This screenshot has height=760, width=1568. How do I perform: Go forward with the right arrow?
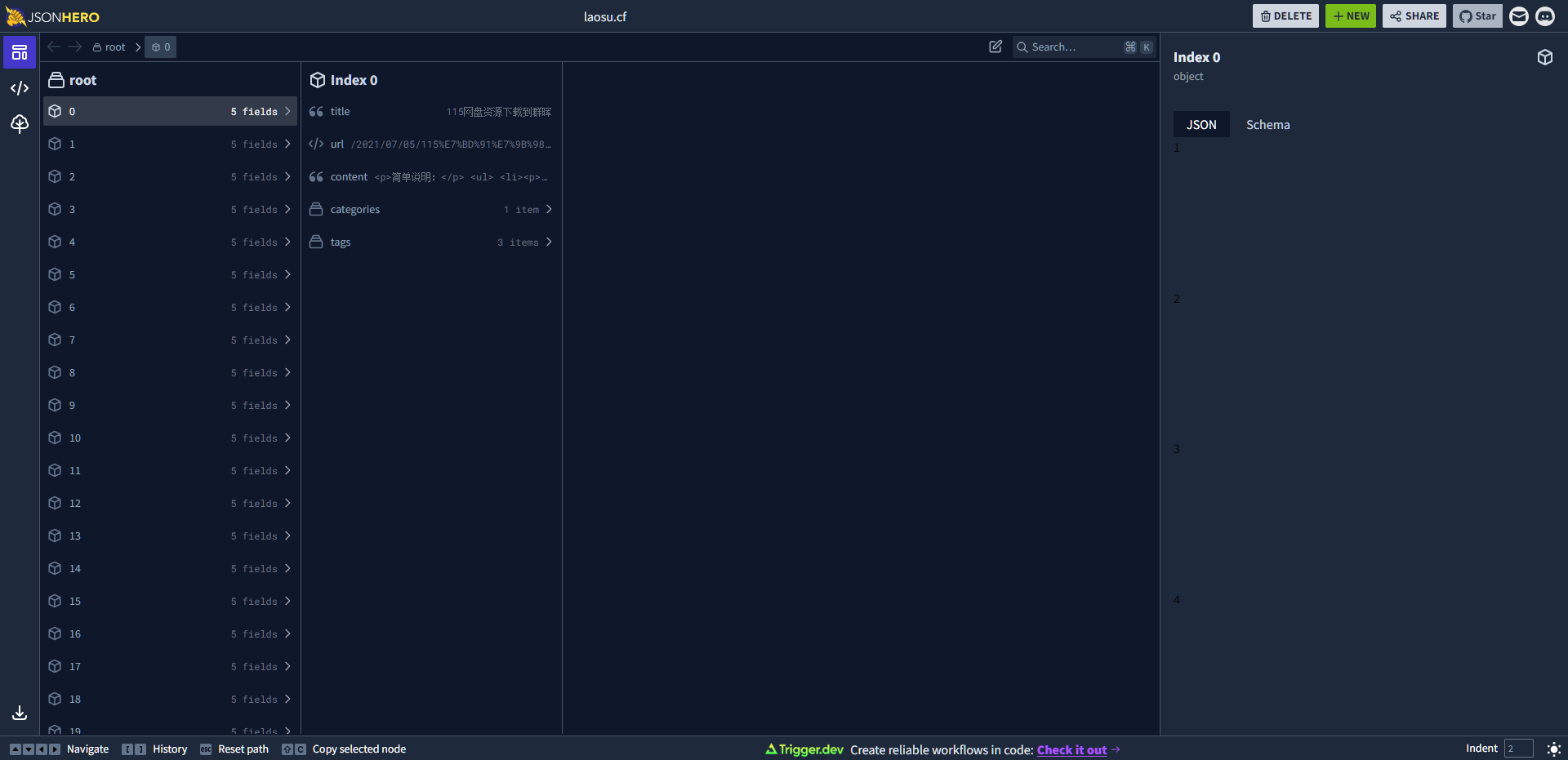click(x=75, y=47)
